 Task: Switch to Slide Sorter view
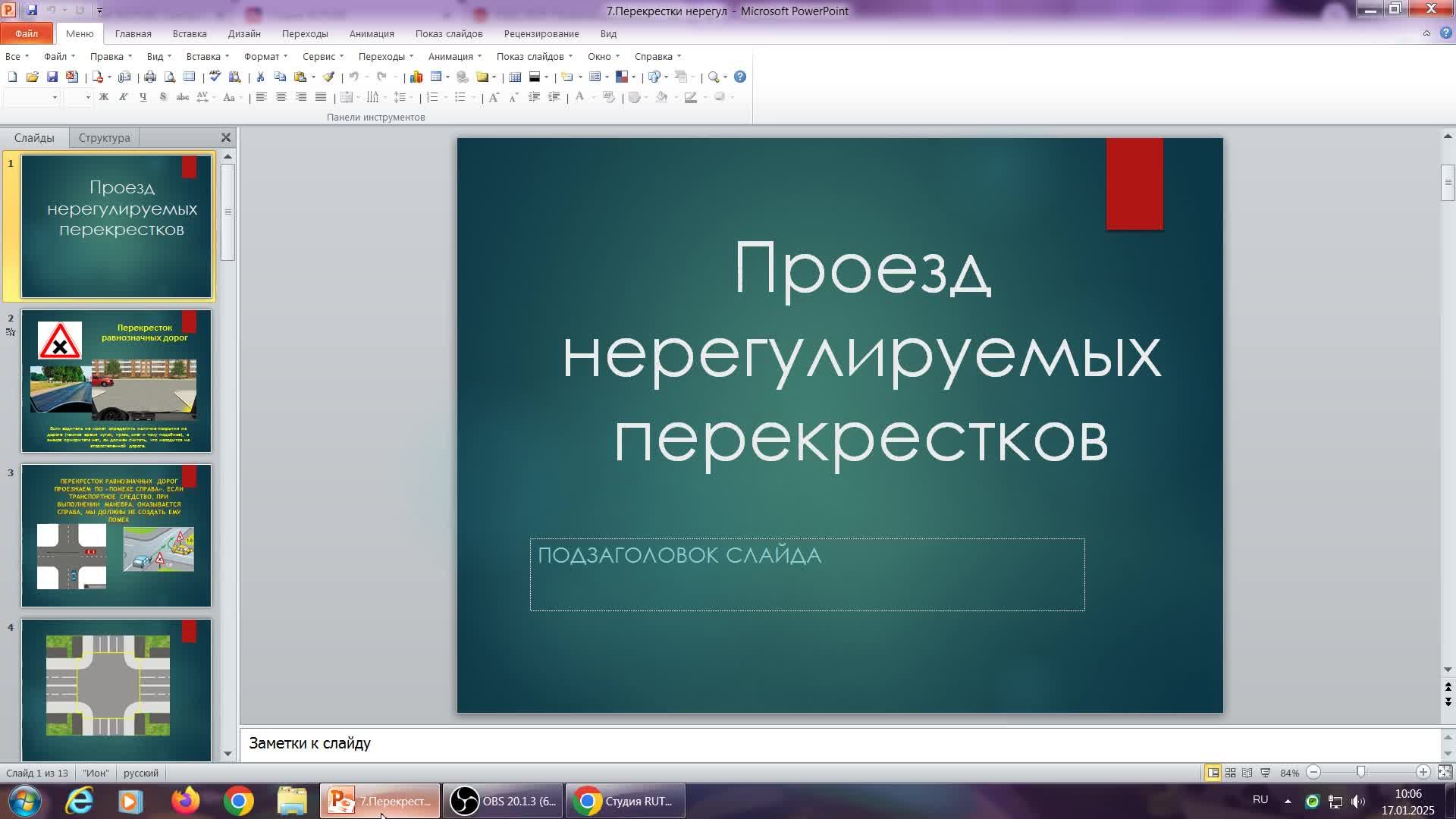[1230, 773]
